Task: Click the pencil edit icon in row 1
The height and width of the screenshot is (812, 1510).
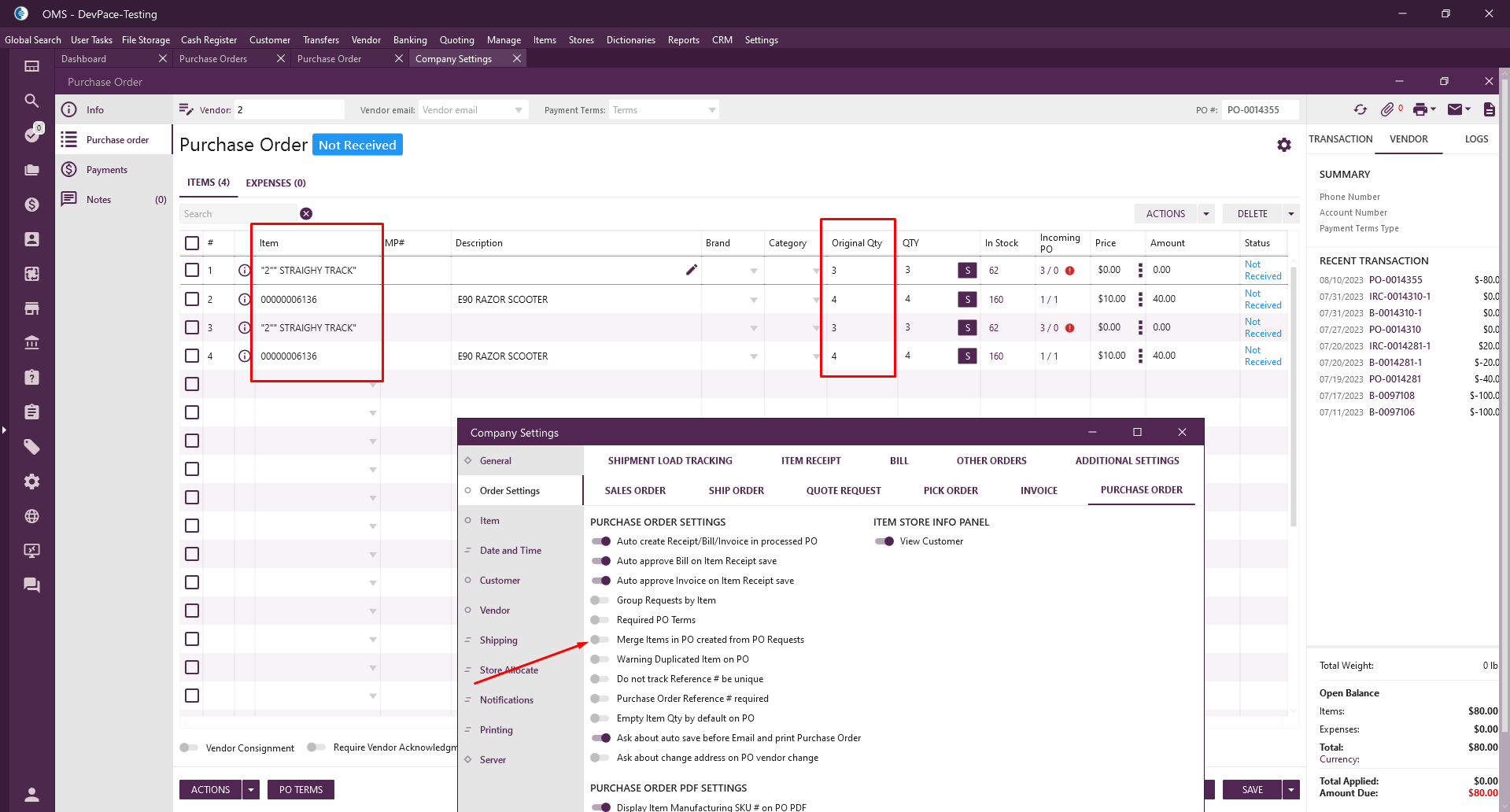Action: click(x=692, y=270)
